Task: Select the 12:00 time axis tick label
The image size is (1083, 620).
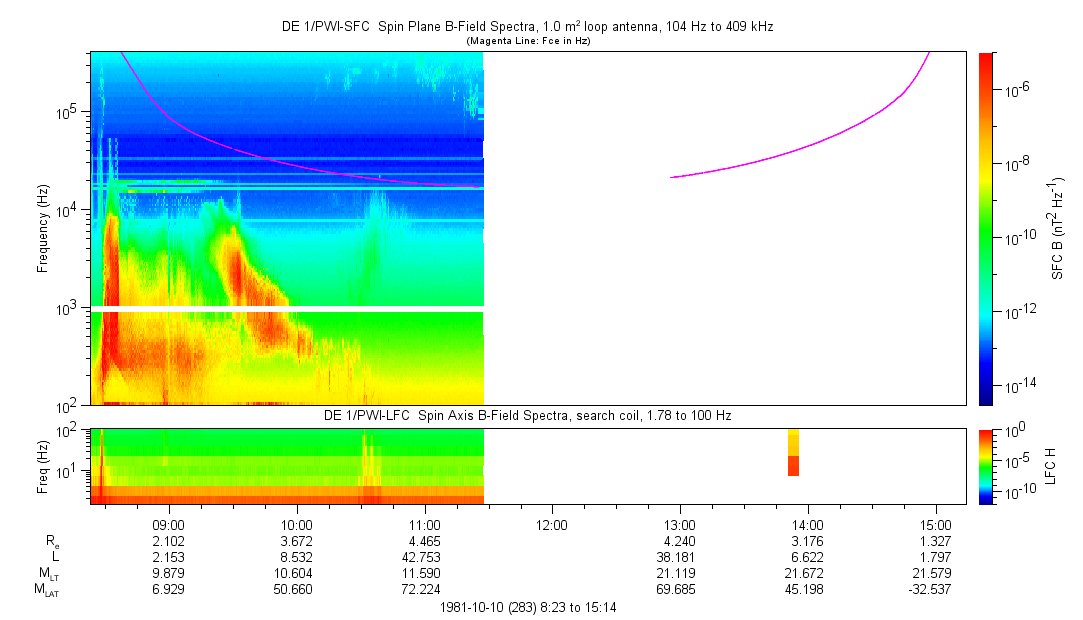Action: 552,524
